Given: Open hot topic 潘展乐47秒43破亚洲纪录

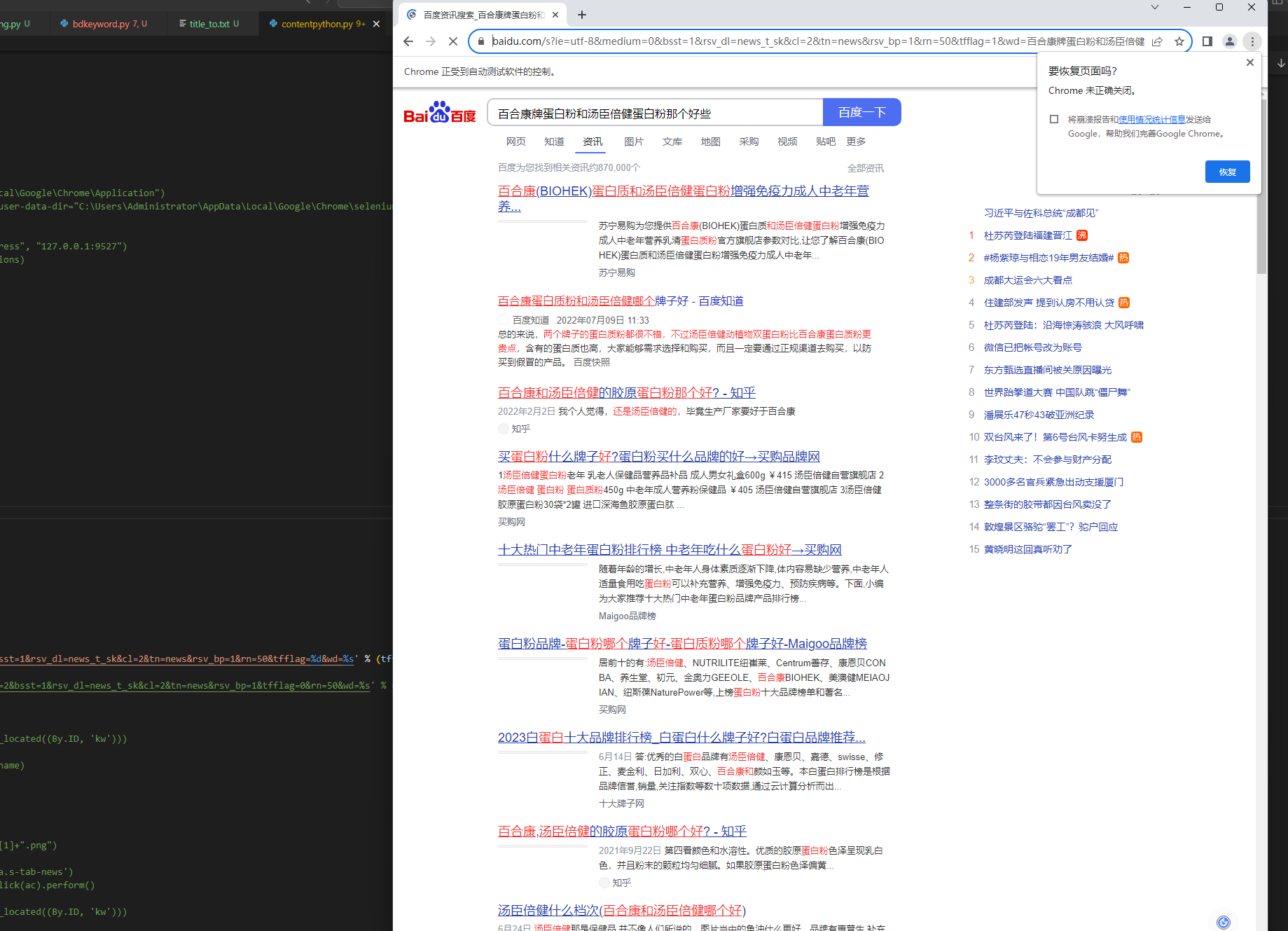Looking at the screenshot, I should (1039, 415).
